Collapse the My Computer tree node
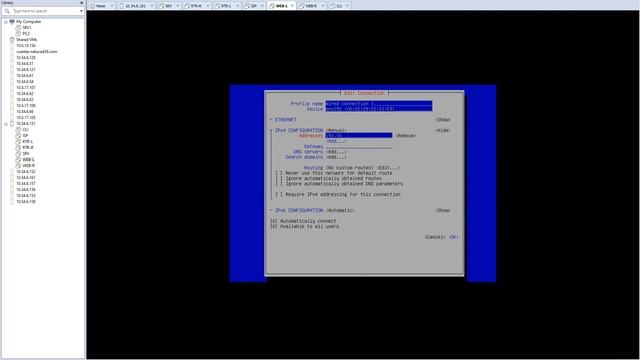This screenshot has width=640, height=360. (6, 22)
